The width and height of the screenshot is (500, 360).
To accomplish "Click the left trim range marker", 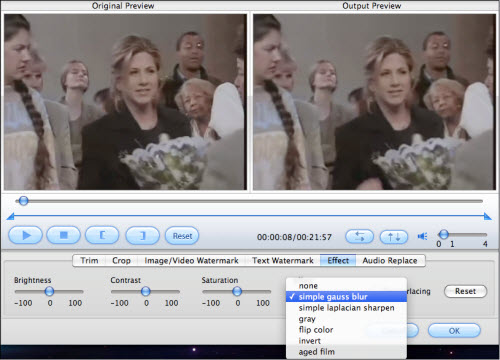I will point(10,216).
